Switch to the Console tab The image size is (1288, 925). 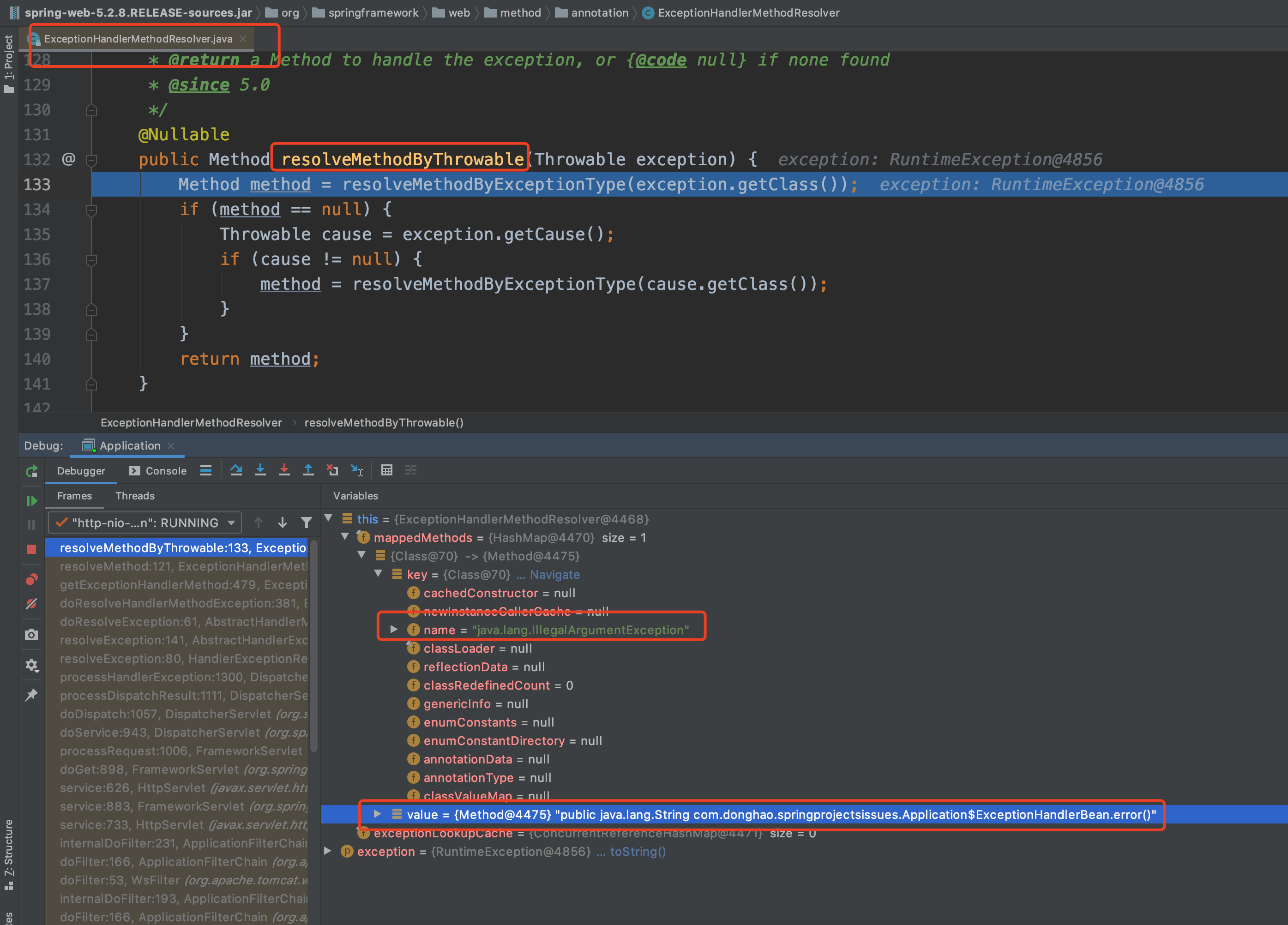[158, 471]
